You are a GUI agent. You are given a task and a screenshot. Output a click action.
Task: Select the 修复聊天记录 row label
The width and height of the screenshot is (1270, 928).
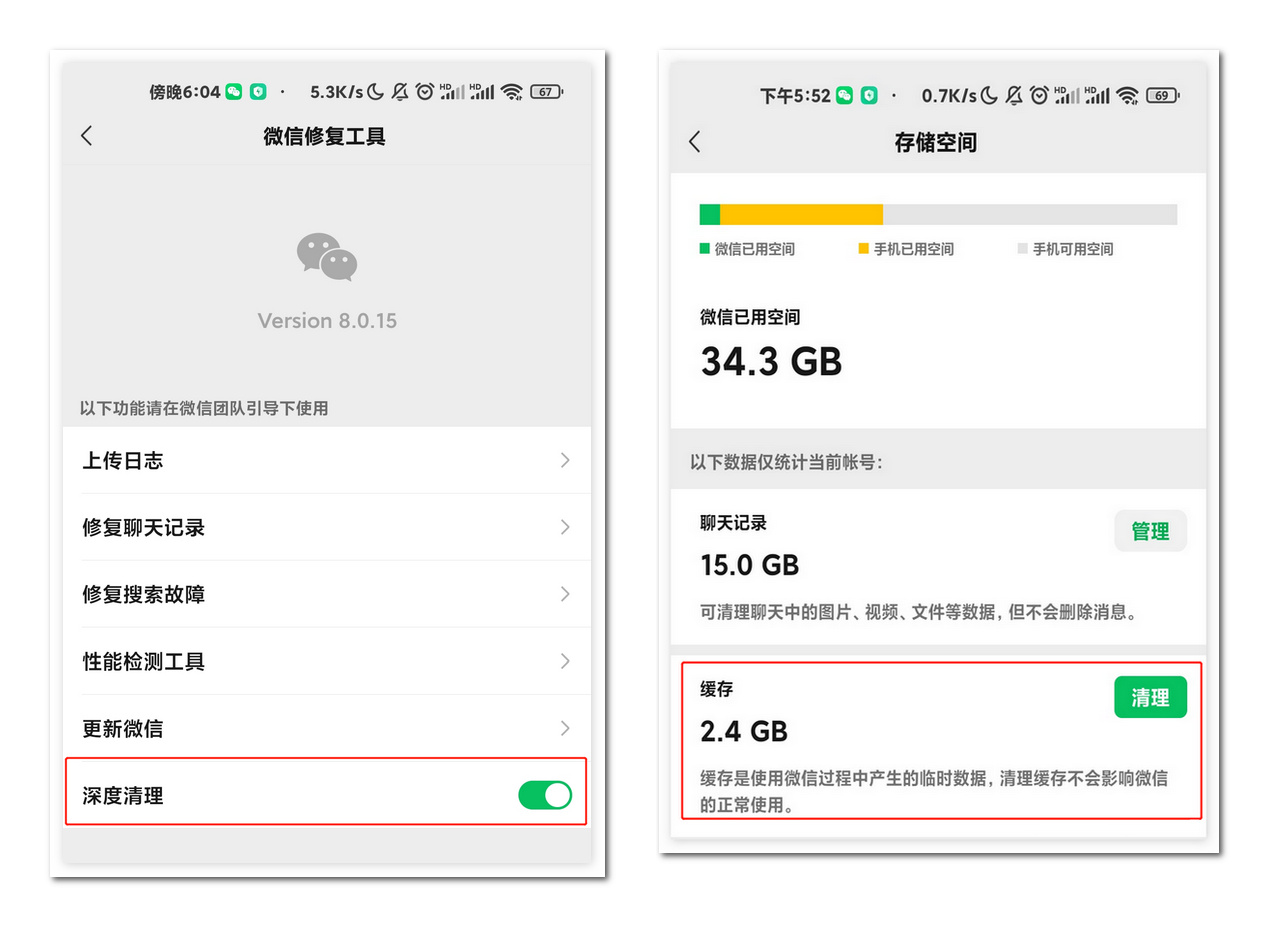coord(143,528)
